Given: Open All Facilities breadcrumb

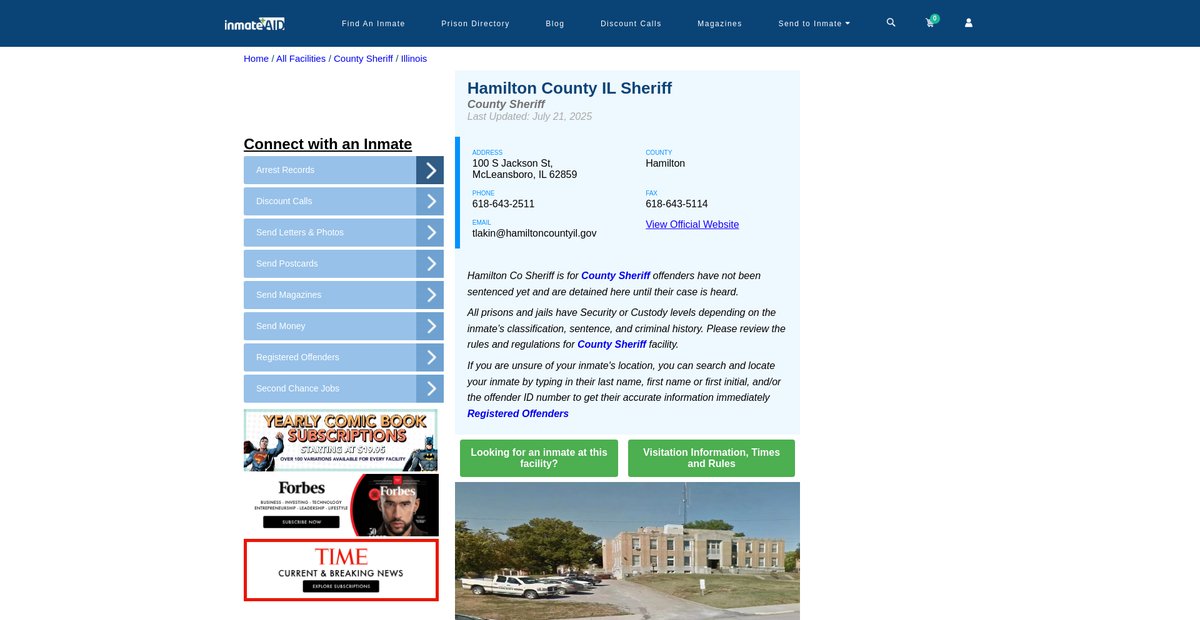Looking at the screenshot, I should click(301, 59).
